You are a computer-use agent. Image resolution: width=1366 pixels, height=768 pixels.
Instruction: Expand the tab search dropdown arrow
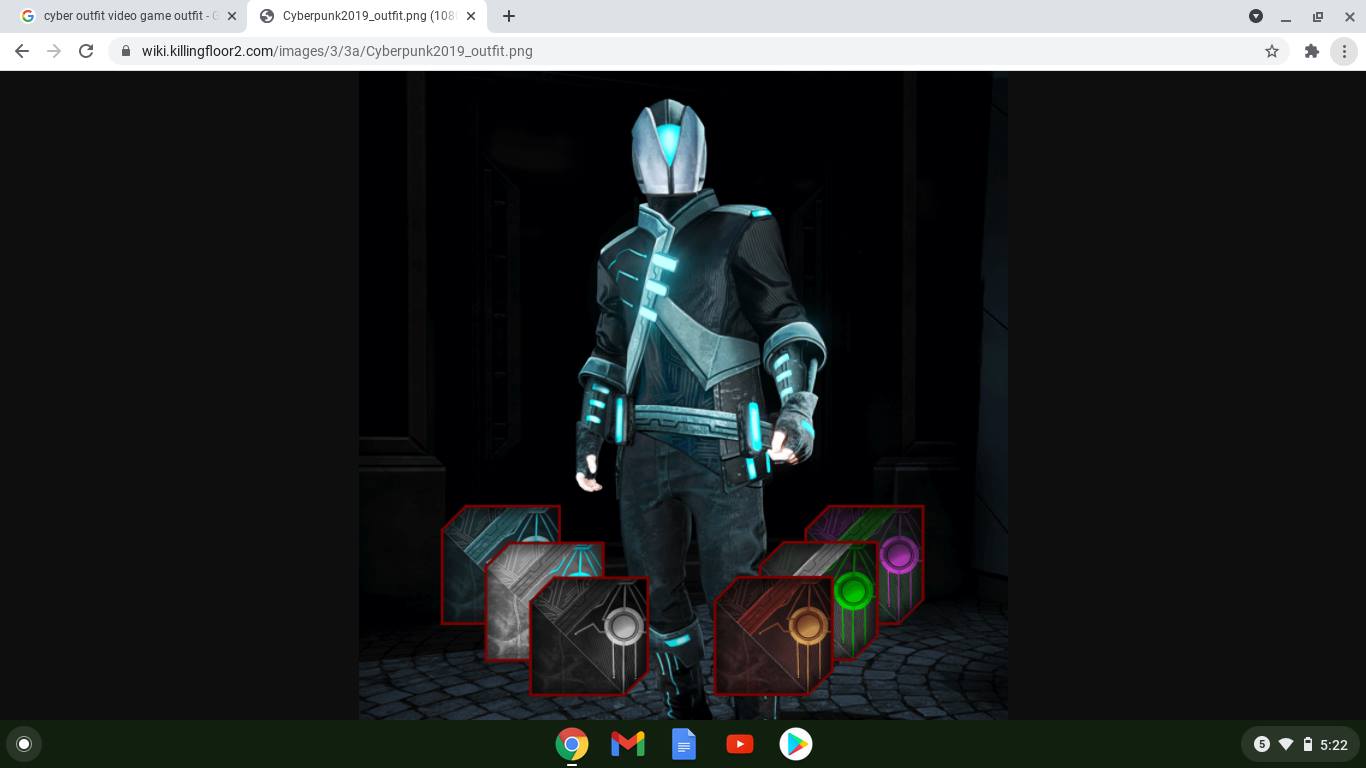pos(1256,16)
